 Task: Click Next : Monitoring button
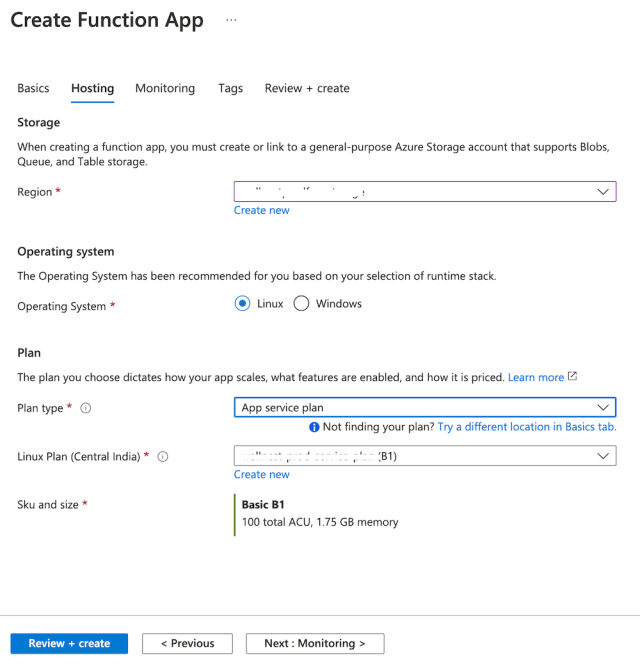tap(315, 643)
